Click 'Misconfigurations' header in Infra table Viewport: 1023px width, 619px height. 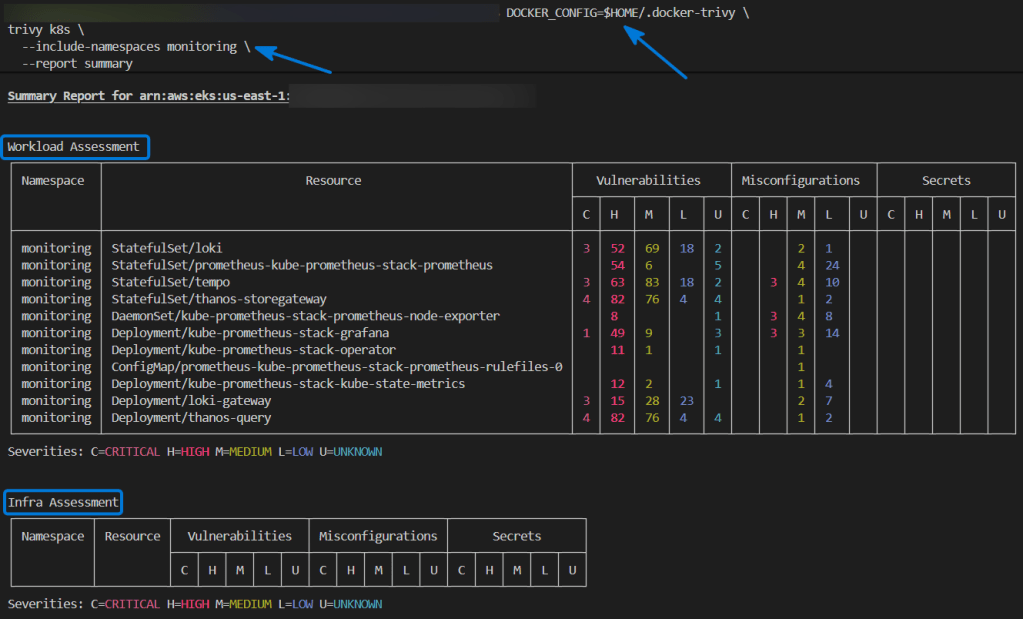pyautogui.click(x=378, y=536)
